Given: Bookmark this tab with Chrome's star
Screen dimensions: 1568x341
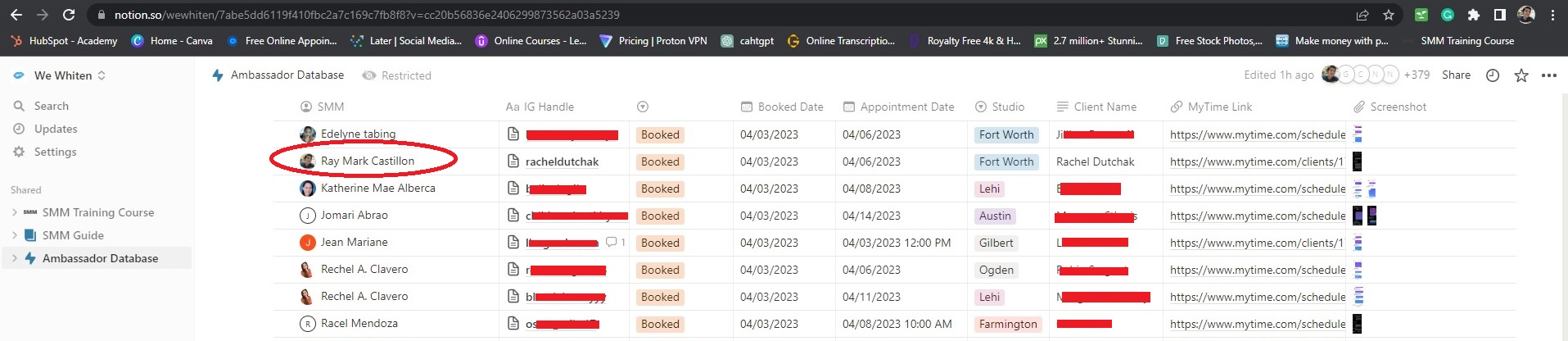Looking at the screenshot, I should [x=1389, y=15].
